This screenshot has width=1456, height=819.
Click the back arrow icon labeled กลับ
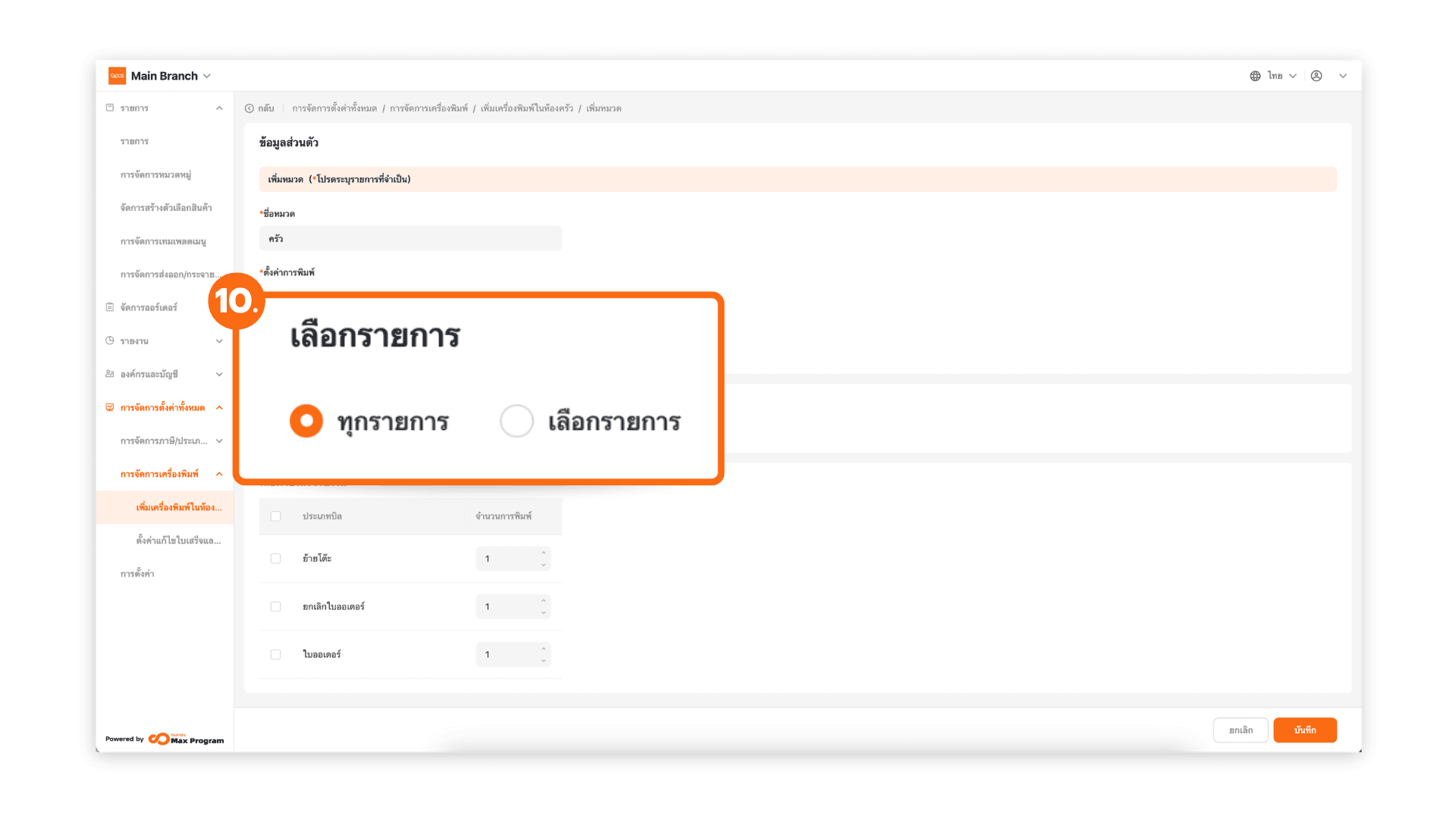249,108
